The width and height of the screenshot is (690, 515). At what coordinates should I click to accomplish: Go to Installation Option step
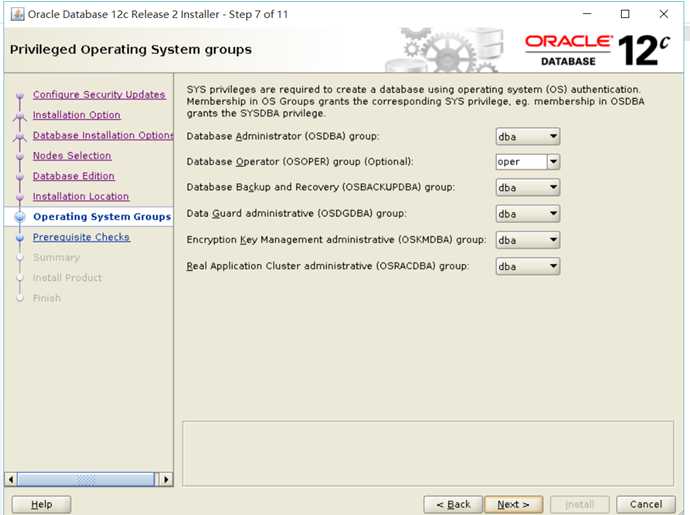77,115
